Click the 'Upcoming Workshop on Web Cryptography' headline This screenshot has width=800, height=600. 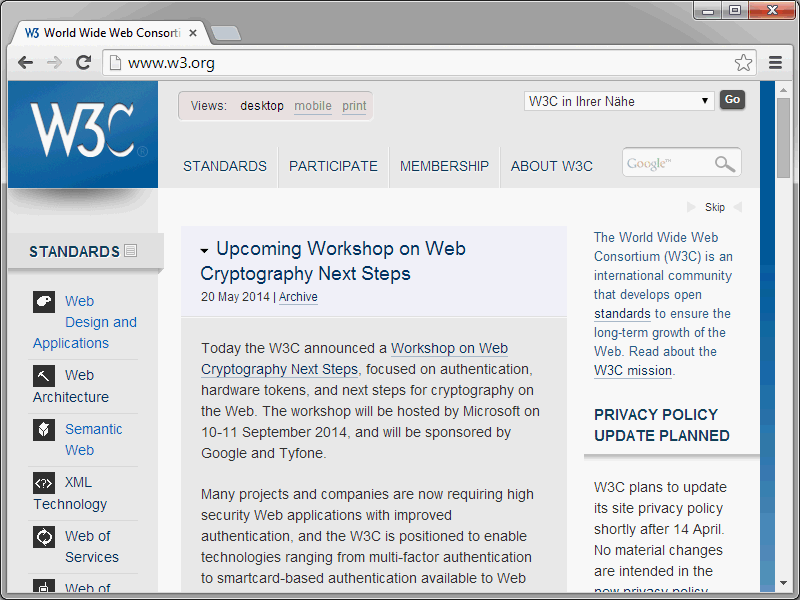pos(333,261)
